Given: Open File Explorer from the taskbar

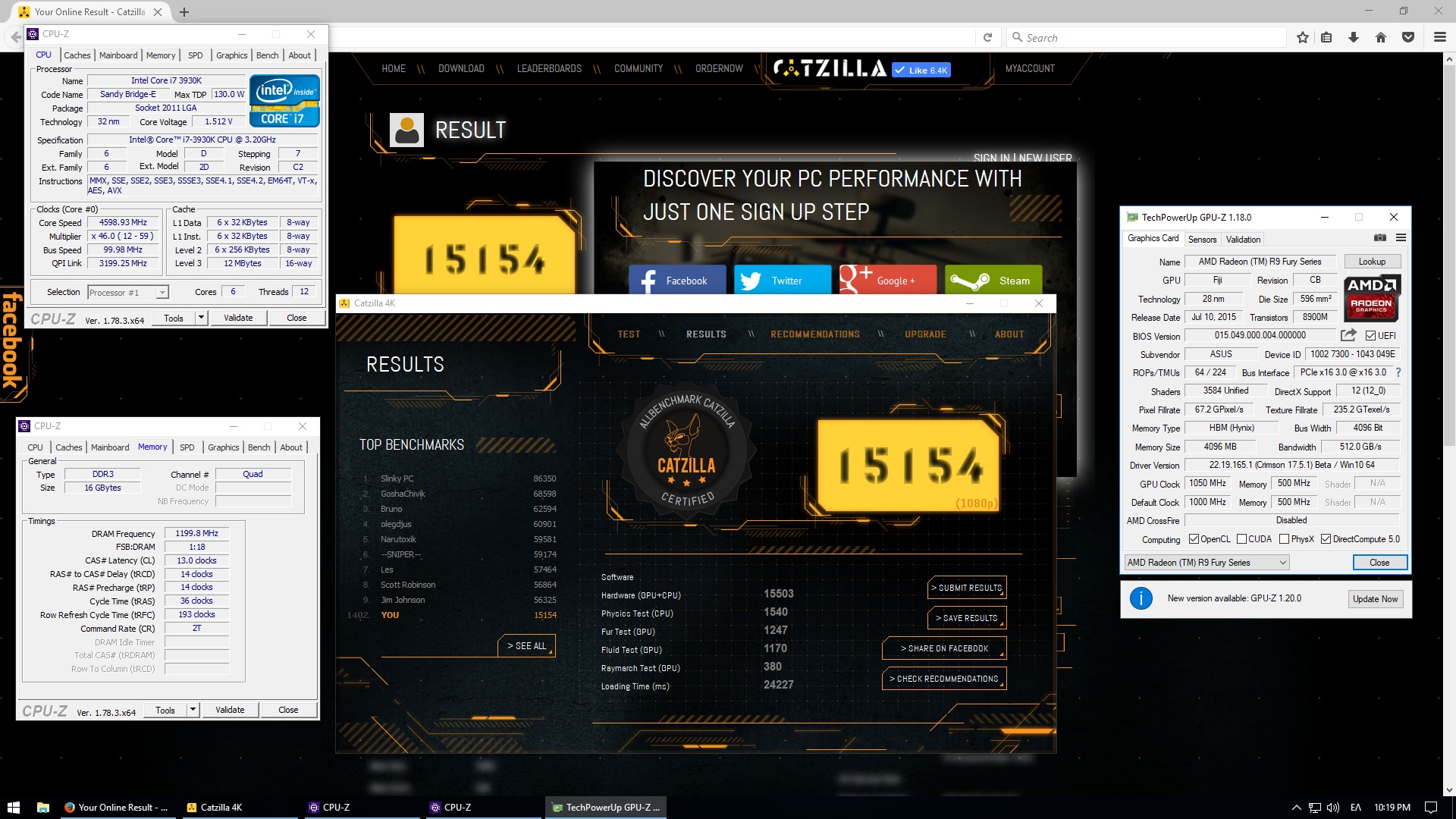Looking at the screenshot, I should coord(43,807).
